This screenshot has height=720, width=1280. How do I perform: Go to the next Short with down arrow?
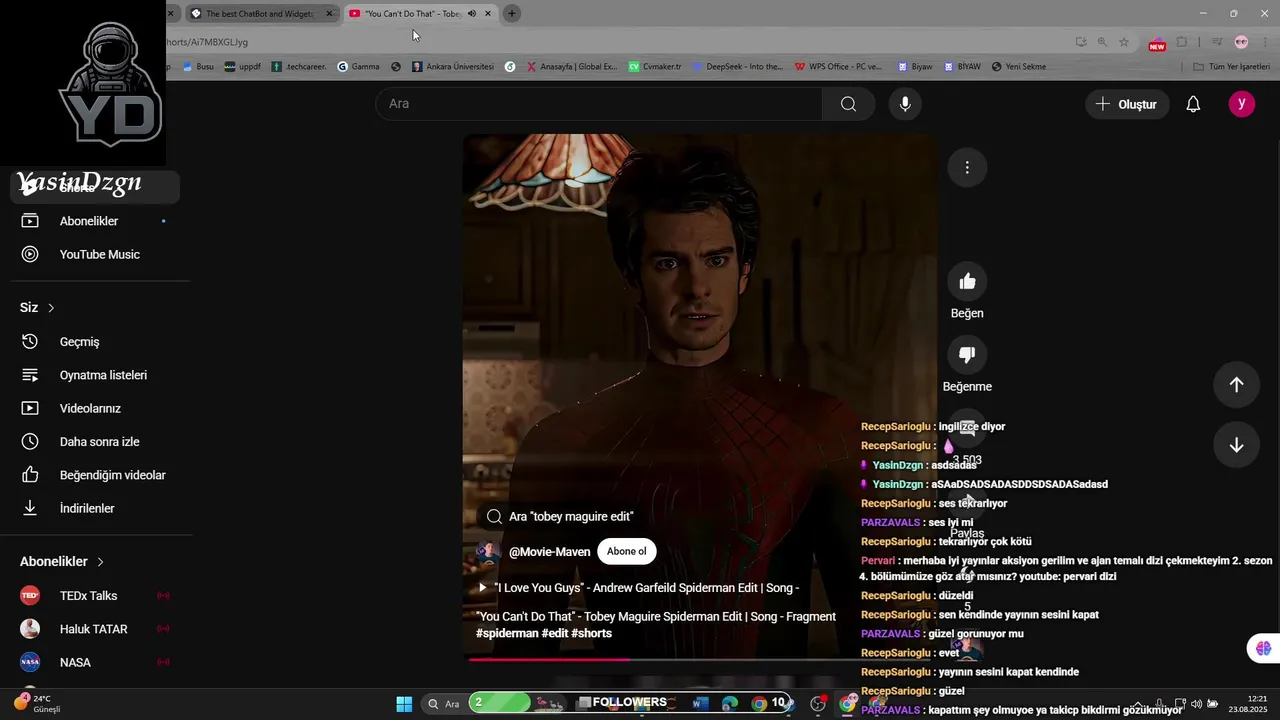tap(1236, 445)
